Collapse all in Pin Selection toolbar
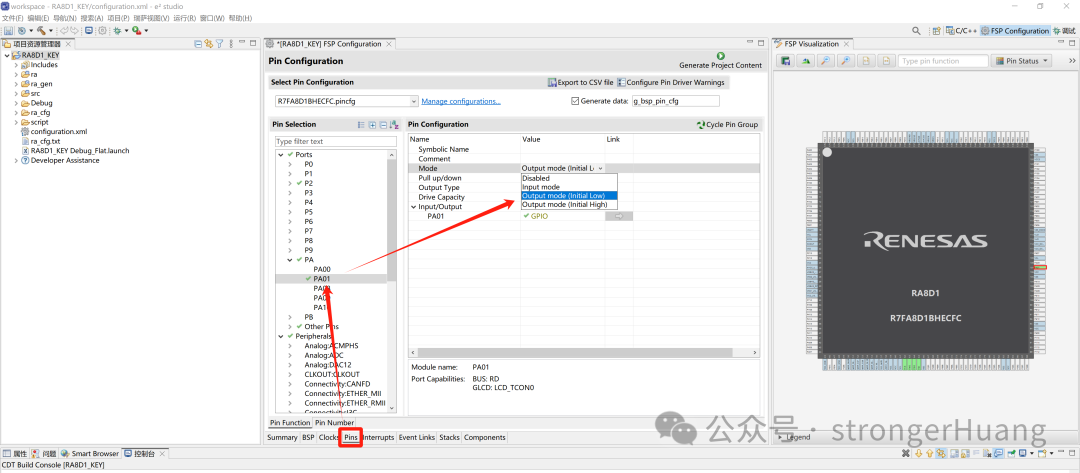Viewport: 1080px width, 473px height. point(383,125)
